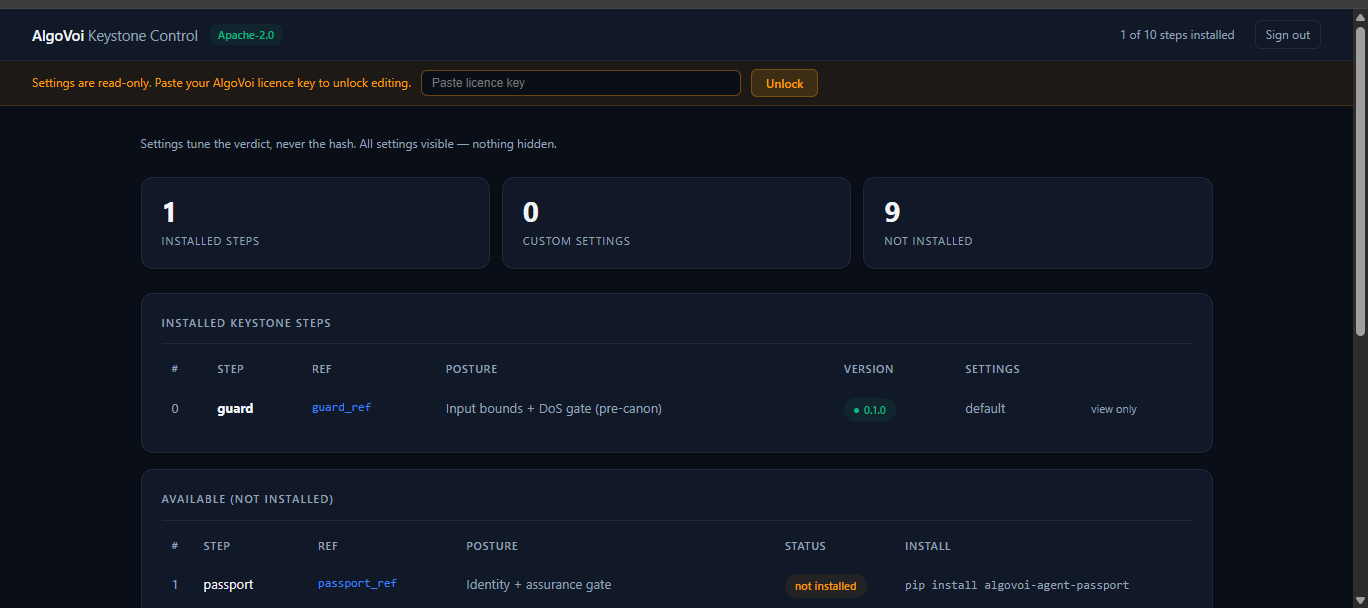Click the Custom Settings count card
The image size is (1368, 608).
click(676, 223)
